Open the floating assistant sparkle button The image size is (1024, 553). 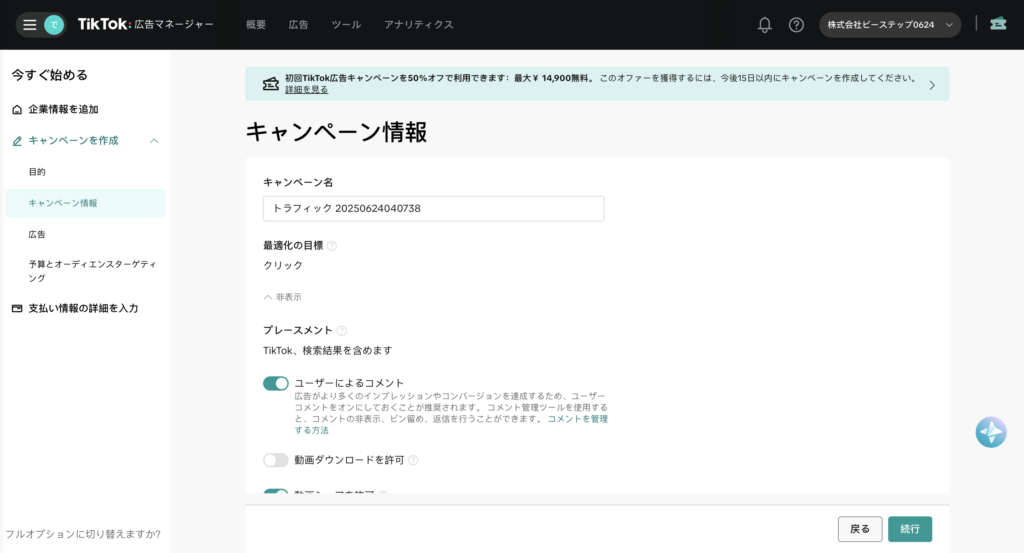pyautogui.click(x=991, y=432)
